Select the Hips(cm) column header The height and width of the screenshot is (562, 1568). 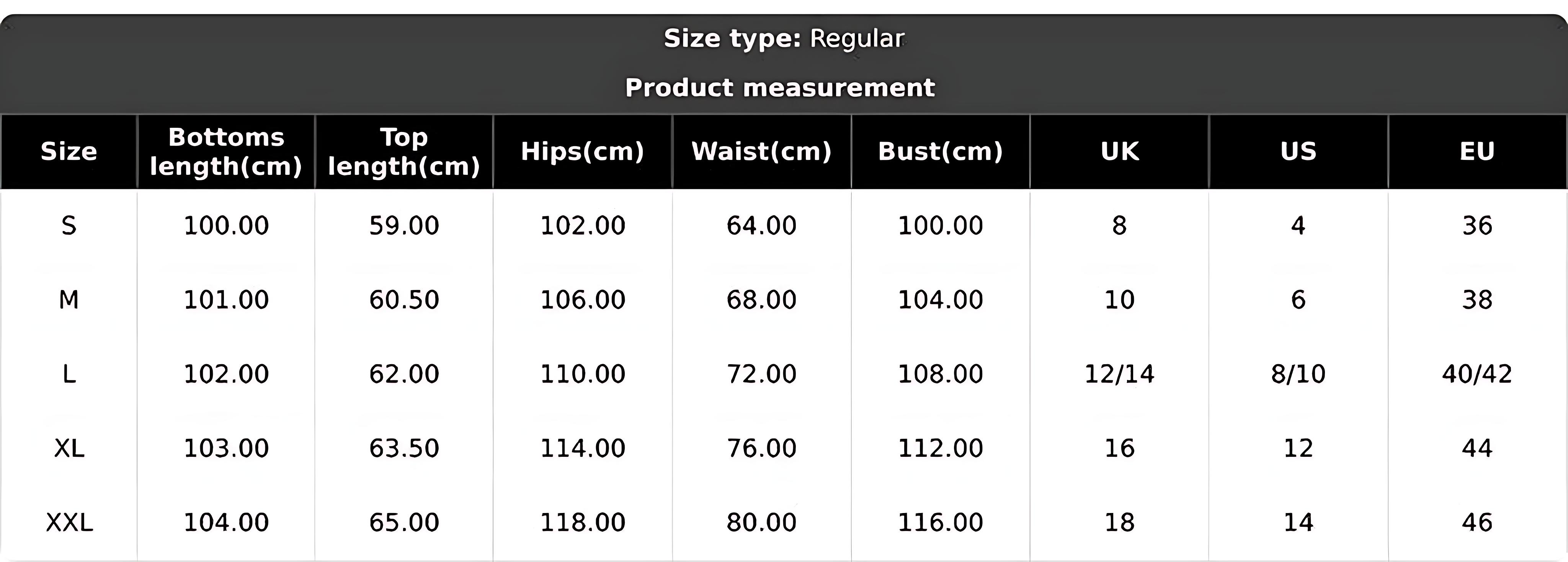(583, 151)
